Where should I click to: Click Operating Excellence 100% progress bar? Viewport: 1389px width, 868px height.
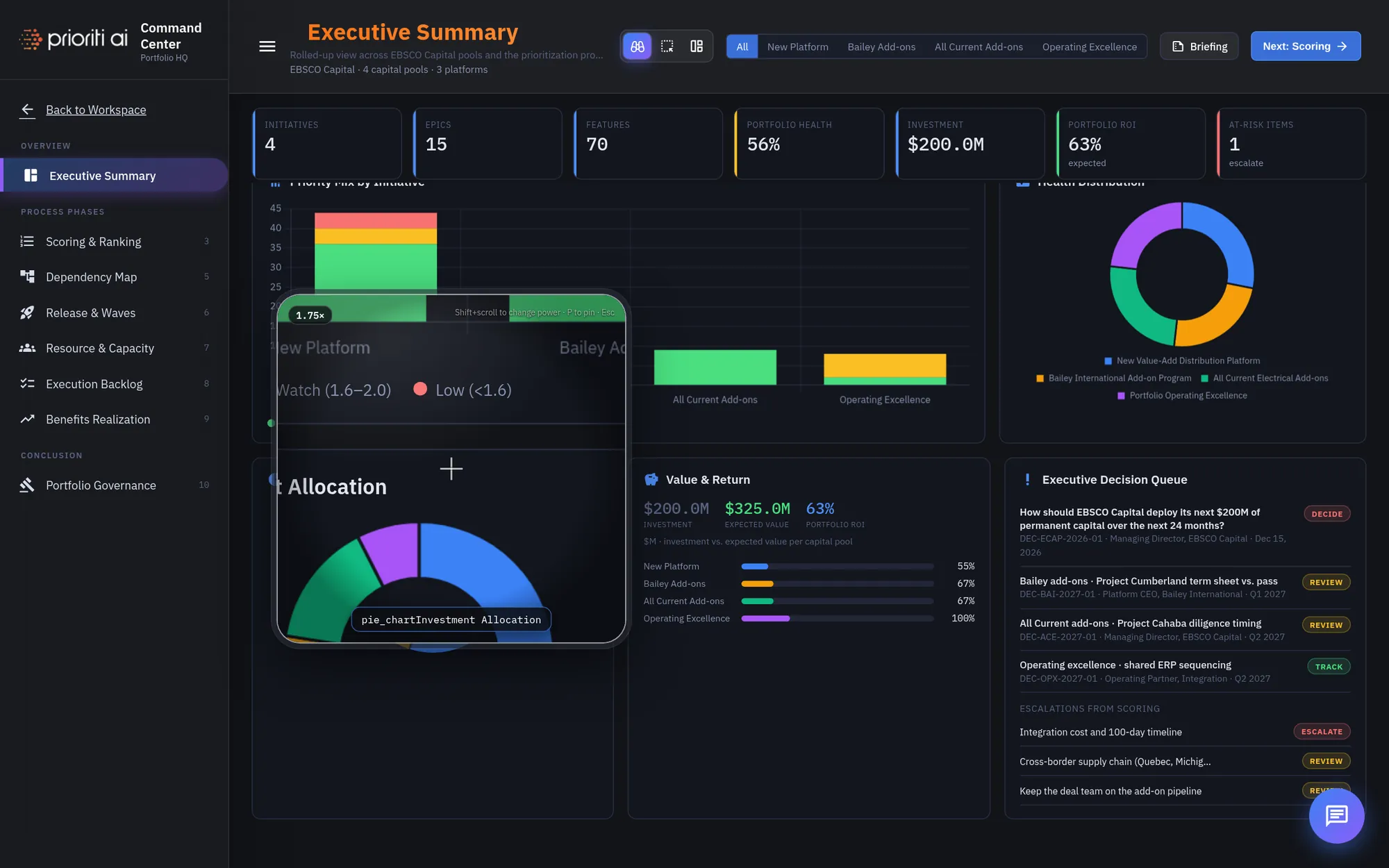coord(837,619)
